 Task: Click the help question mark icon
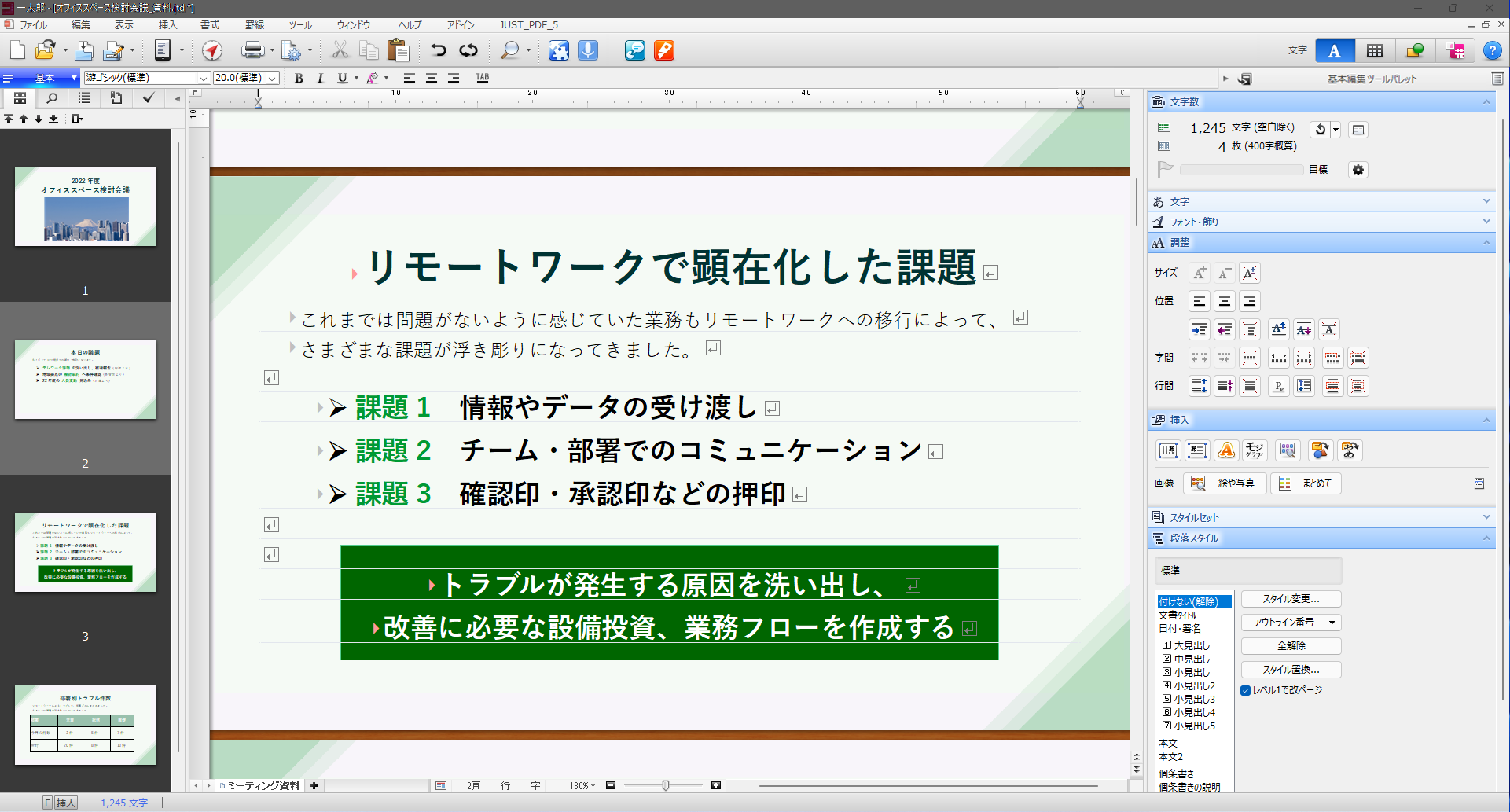(1491, 51)
